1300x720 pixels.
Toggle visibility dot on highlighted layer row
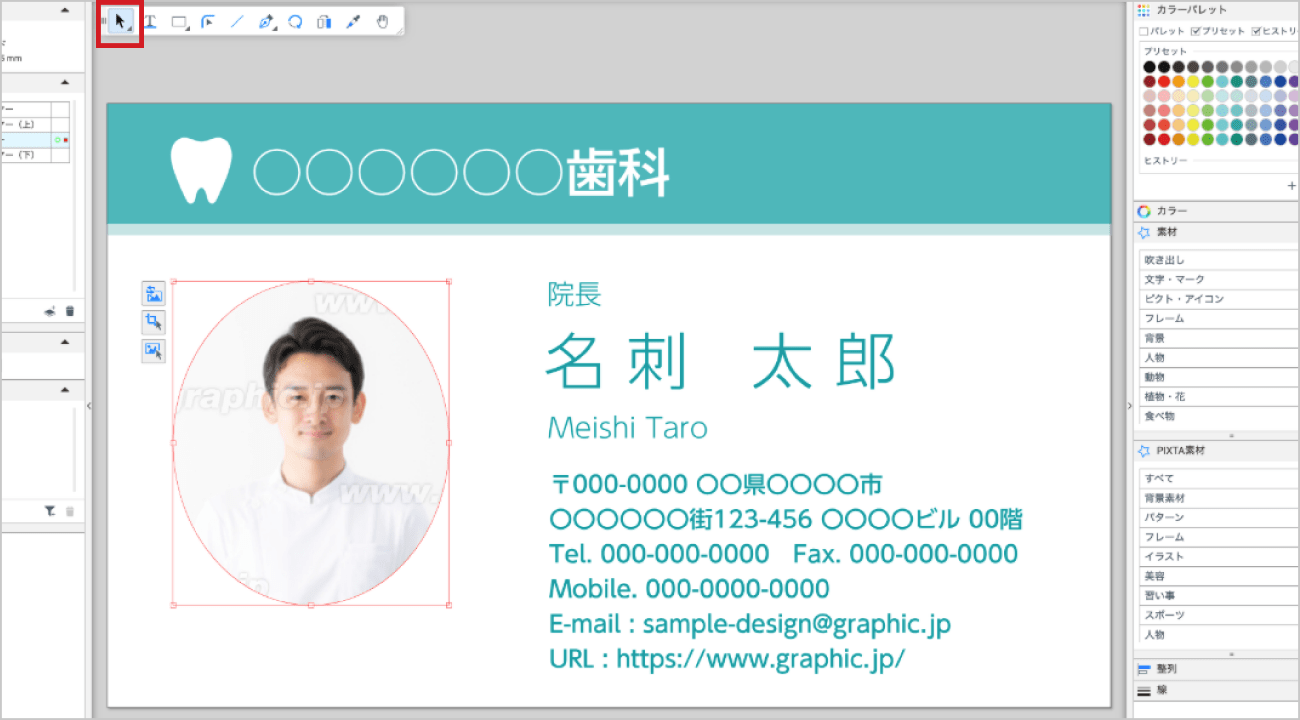[x=58, y=140]
